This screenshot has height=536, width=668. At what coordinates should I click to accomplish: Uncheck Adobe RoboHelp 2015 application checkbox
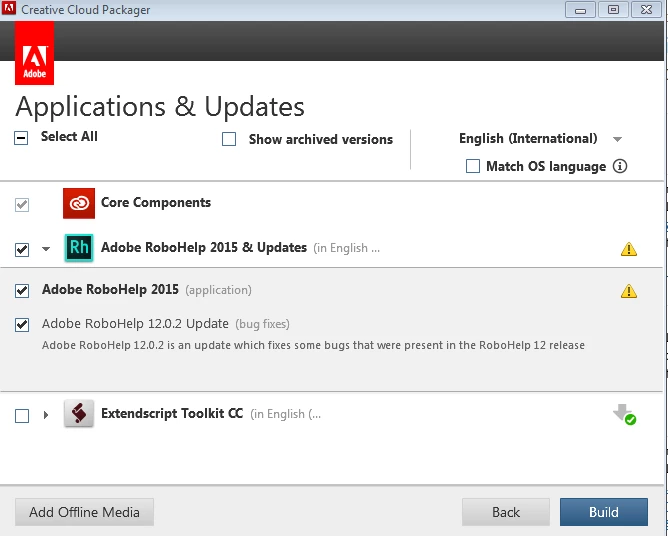click(x=22, y=291)
